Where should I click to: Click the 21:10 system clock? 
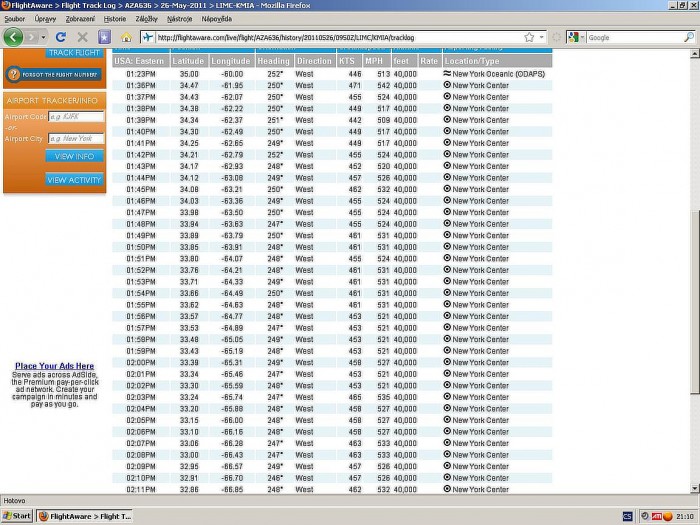coord(685,517)
